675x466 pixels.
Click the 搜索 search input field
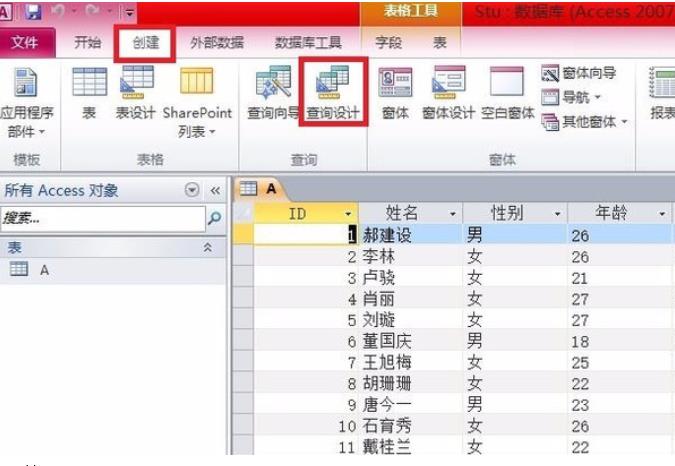(x=103, y=219)
